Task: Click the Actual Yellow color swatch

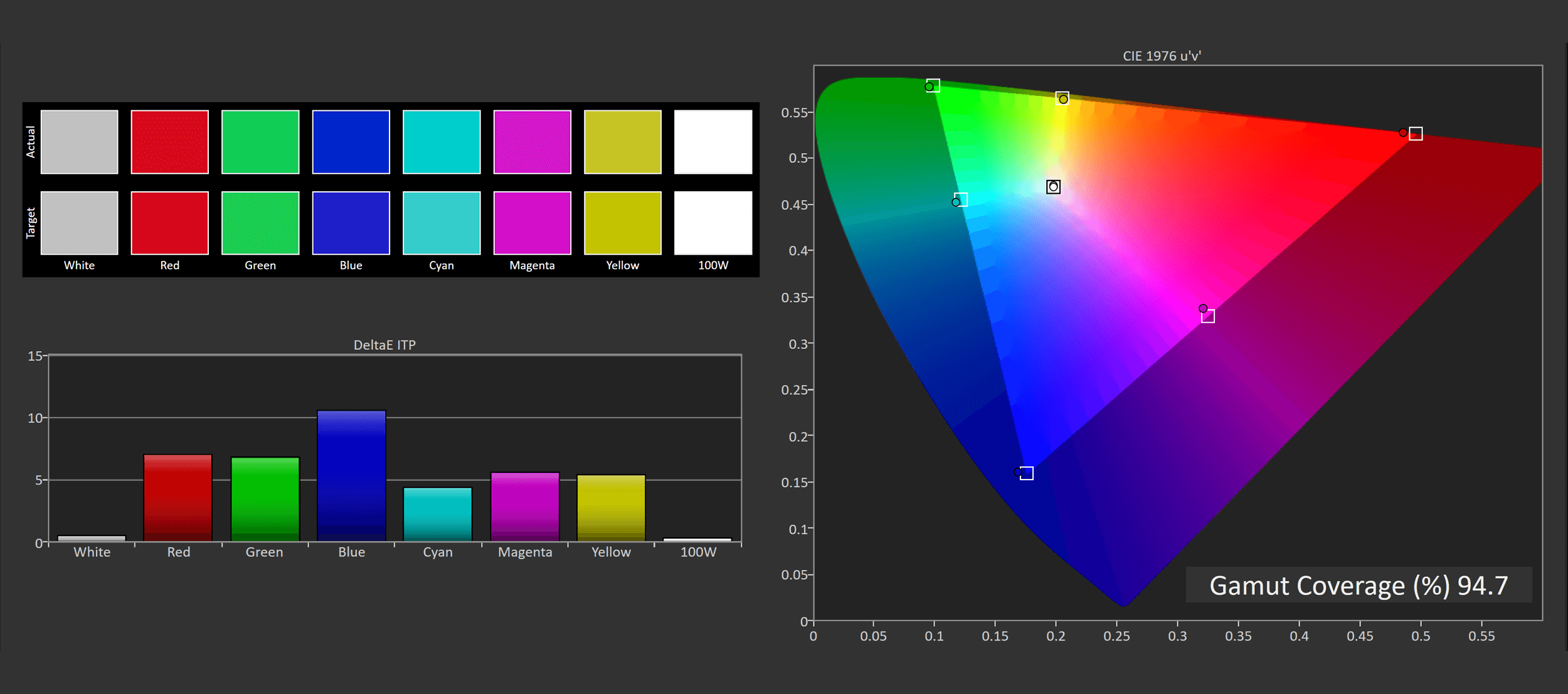Action: 622,142
